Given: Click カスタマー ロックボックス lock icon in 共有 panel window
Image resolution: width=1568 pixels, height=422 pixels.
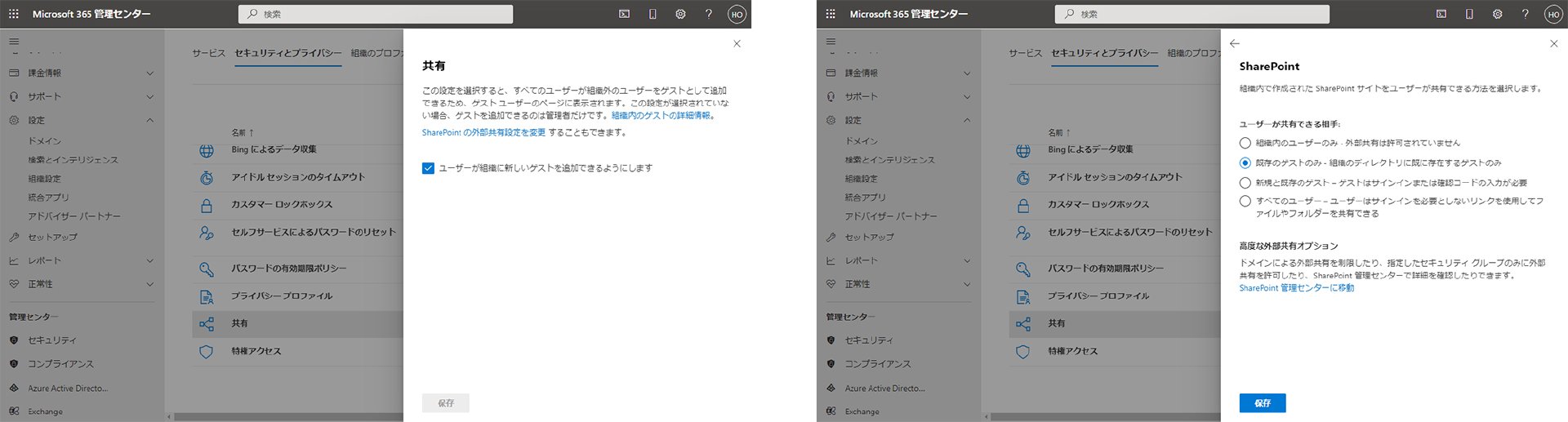Looking at the screenshot, I should coord(207,205).
